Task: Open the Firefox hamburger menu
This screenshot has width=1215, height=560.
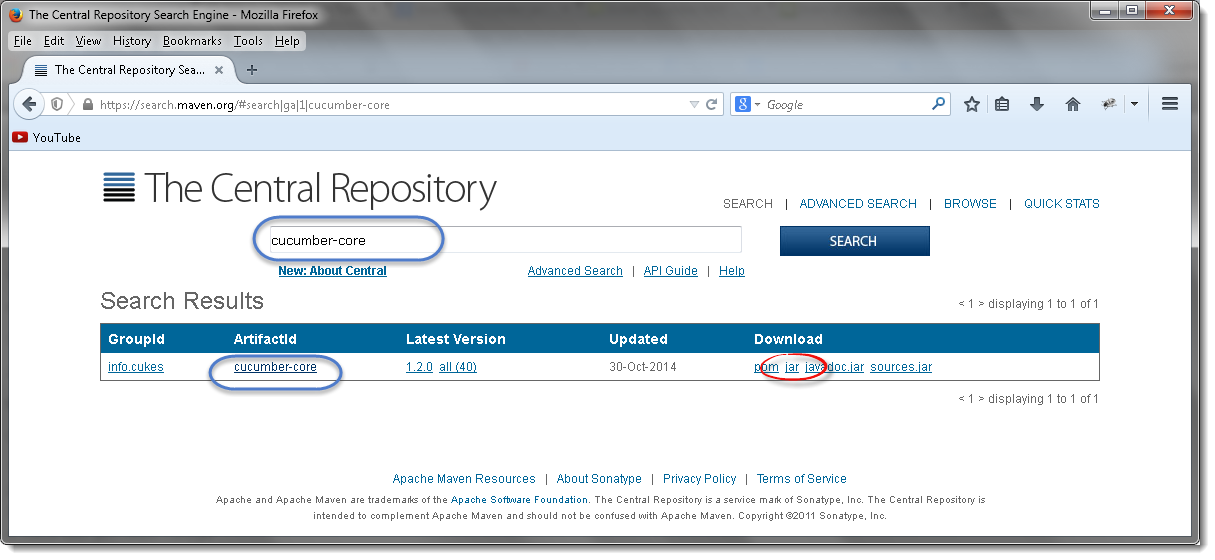Action: tap(1170, 104)
